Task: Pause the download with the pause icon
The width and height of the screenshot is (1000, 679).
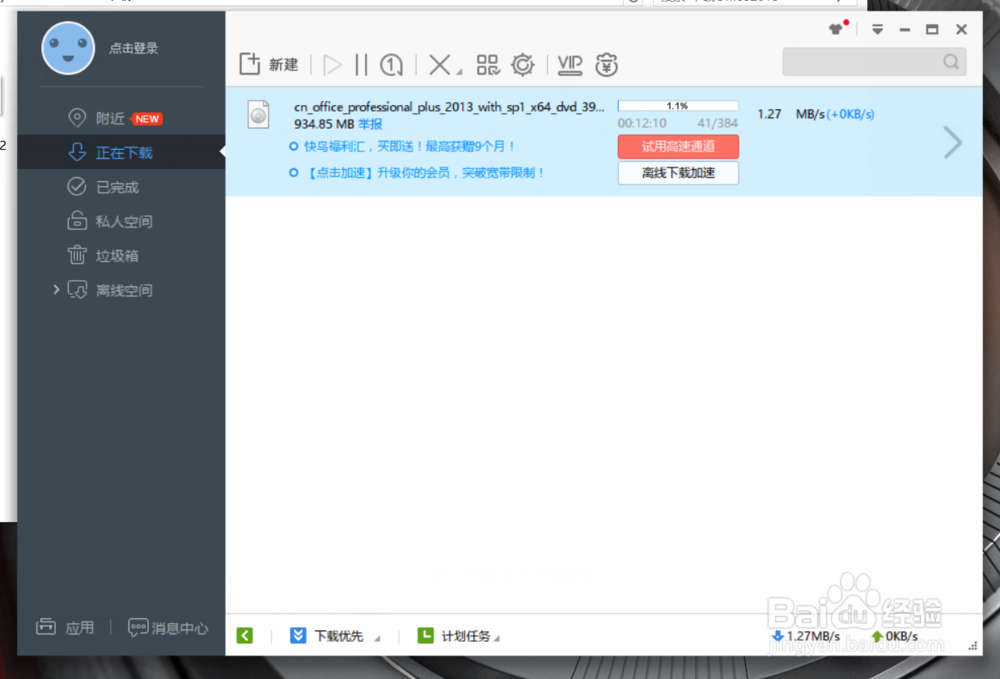Action: 362,64
